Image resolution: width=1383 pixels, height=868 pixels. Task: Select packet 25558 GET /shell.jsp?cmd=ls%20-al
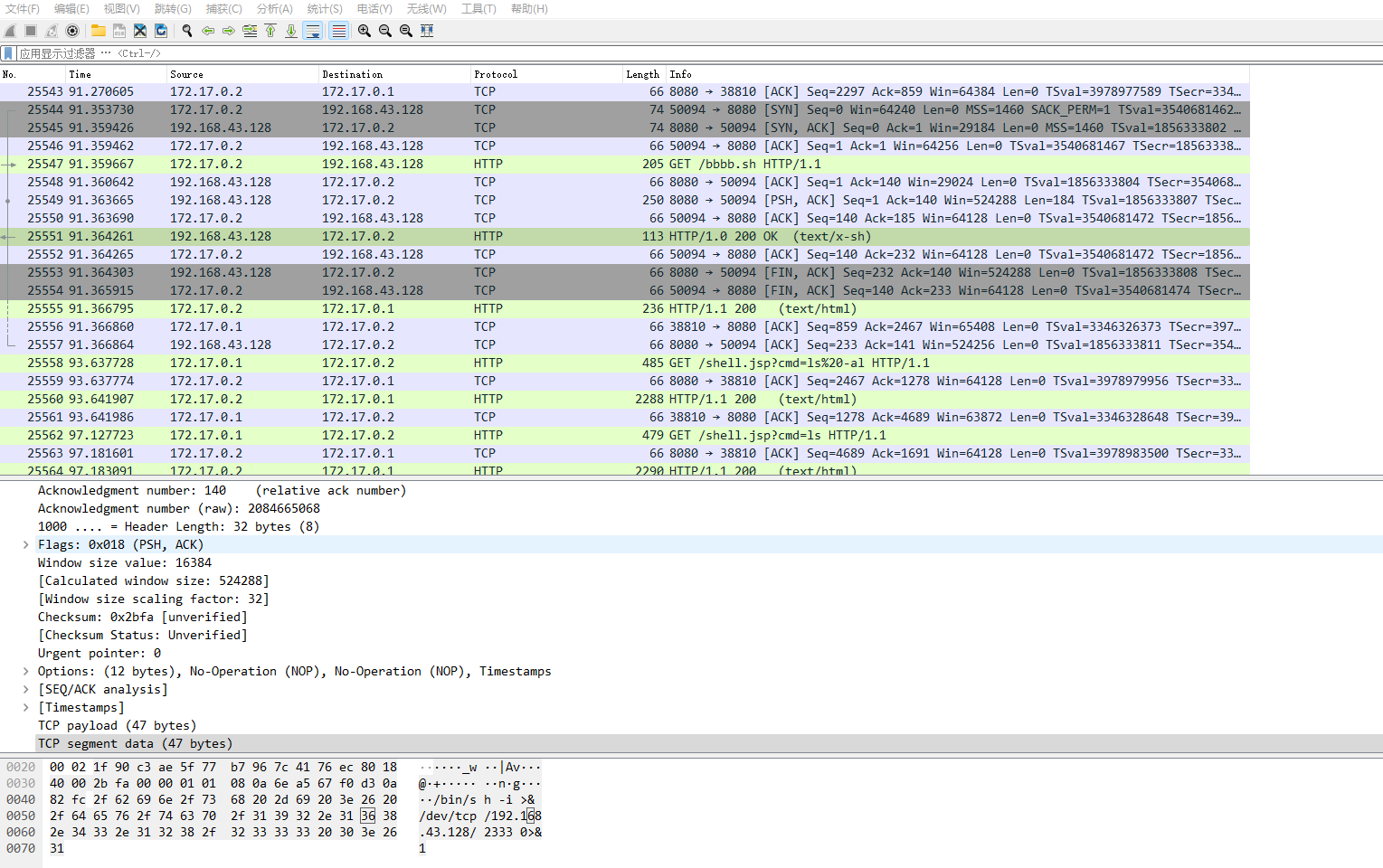624,363
